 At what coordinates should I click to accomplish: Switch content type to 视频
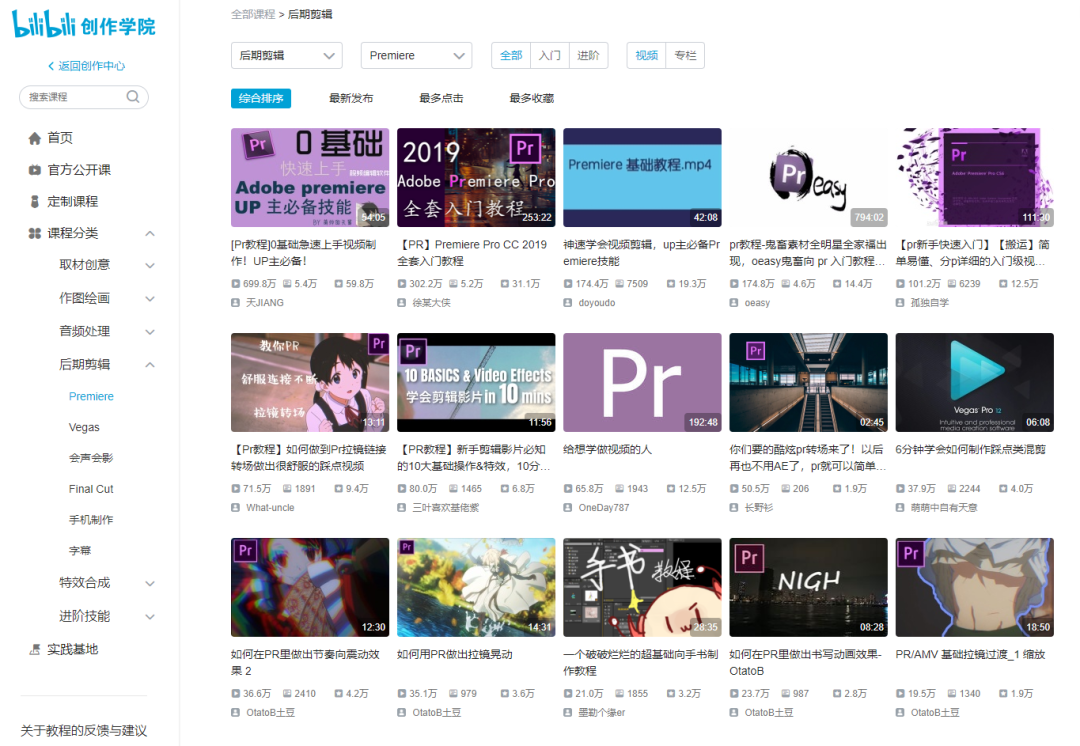click(646, 56)
